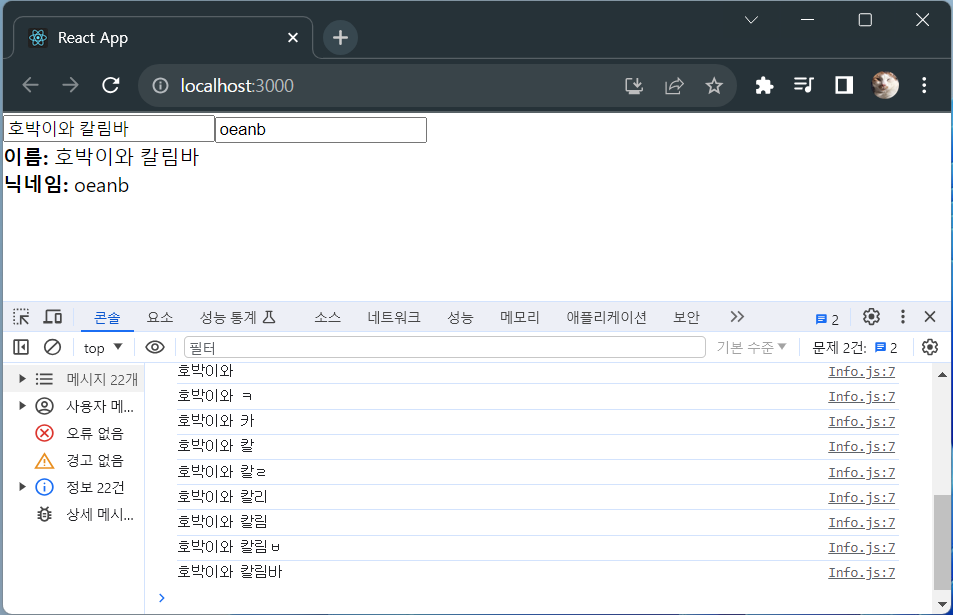Open Info.js:7 link for 호박이와 카
The height and width of the screenshot is (615, 953).
click(861, 422)
